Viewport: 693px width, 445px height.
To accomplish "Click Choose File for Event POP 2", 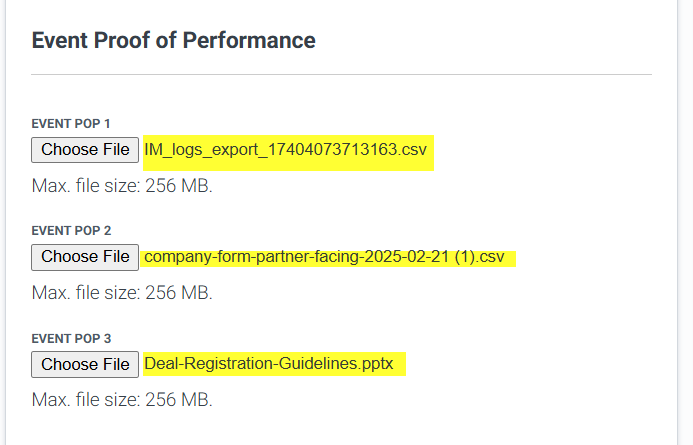I will coord(85,257).
